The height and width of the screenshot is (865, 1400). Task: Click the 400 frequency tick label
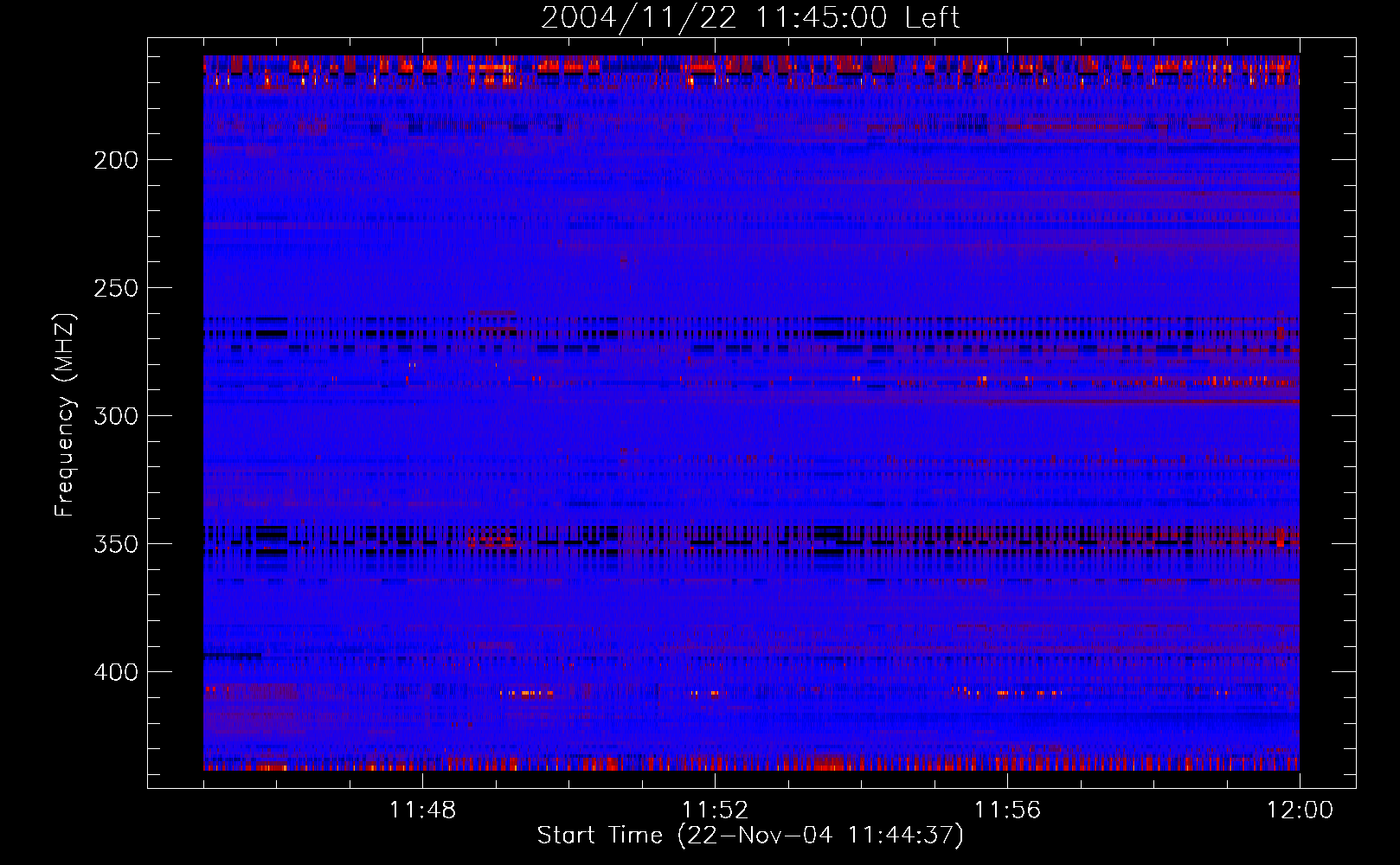pyautogui.click(x=116, y=672)
